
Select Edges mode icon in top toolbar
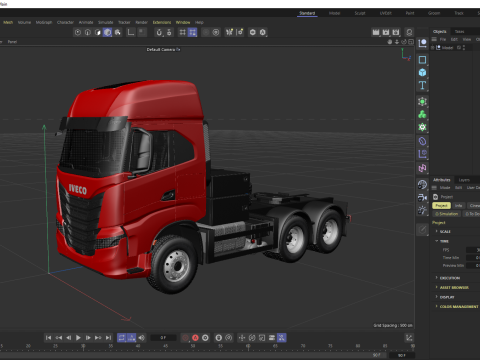pyautogui.click(x=88, y=32)
